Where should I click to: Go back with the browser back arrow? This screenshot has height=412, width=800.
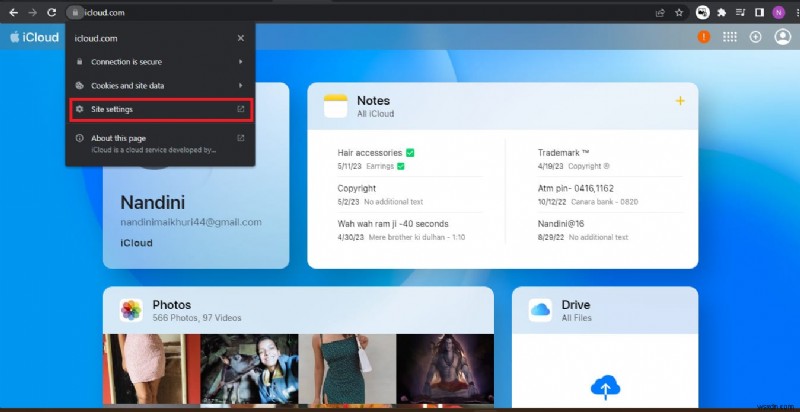[x=14, y=13]
